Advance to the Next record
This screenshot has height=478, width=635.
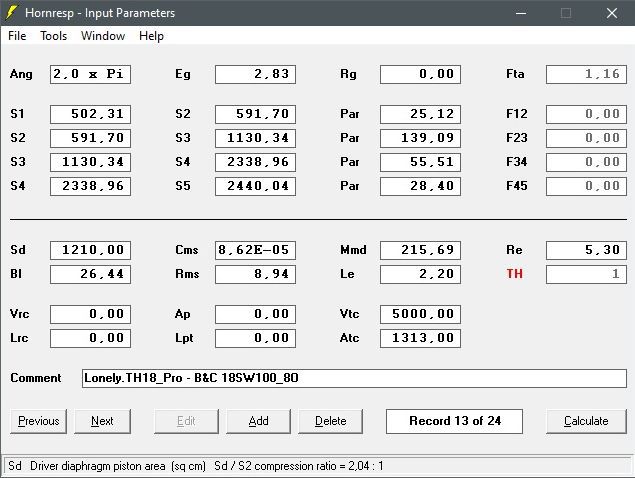102,421
